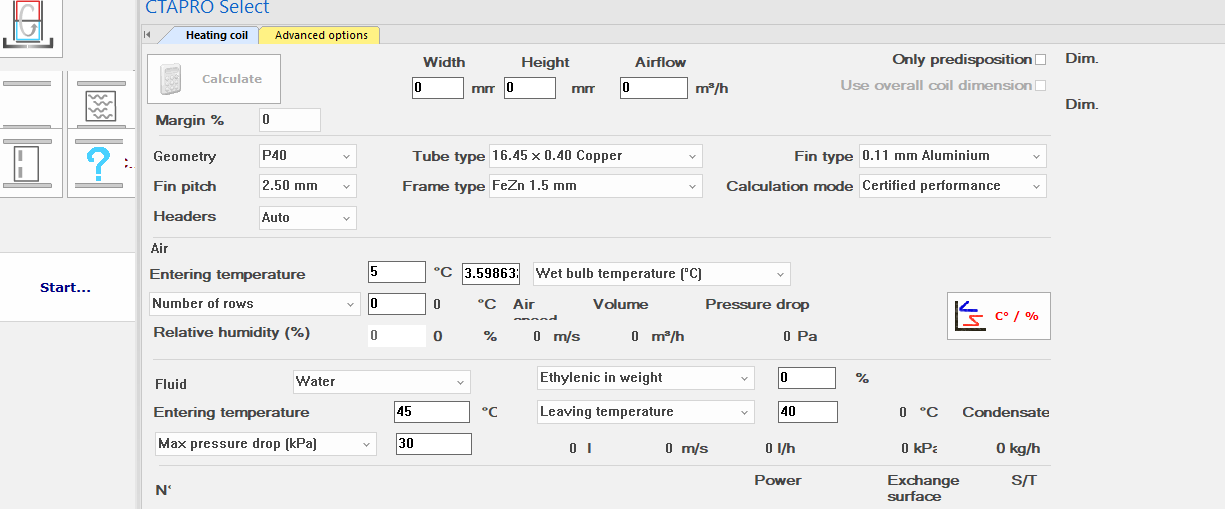The width and height of the screenshot is (1225, 509).
Task: Click the Airflow input field
Action: [654, 88]
